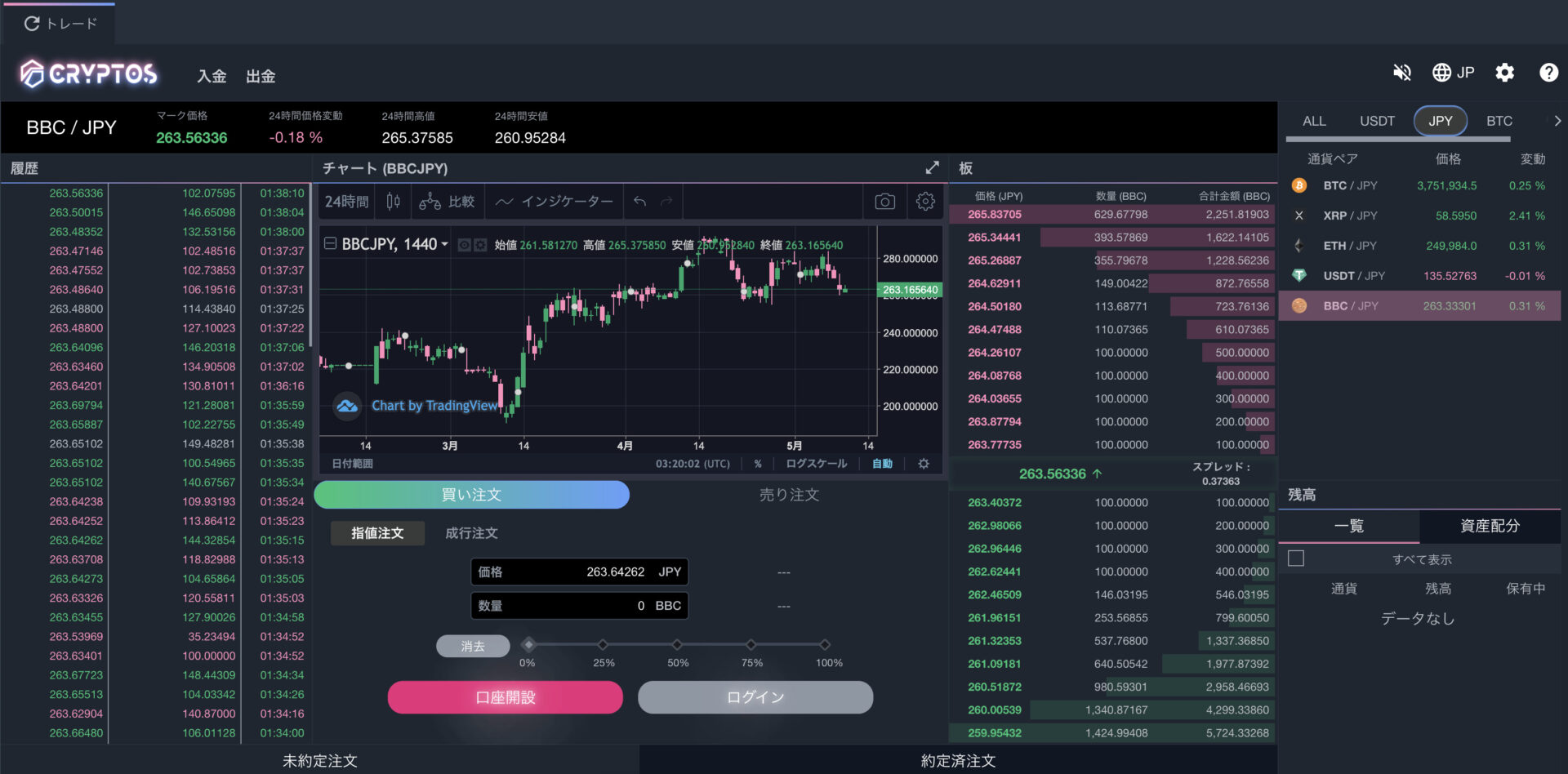Switch to the 売り注文 tab

[x=788, y=495]
